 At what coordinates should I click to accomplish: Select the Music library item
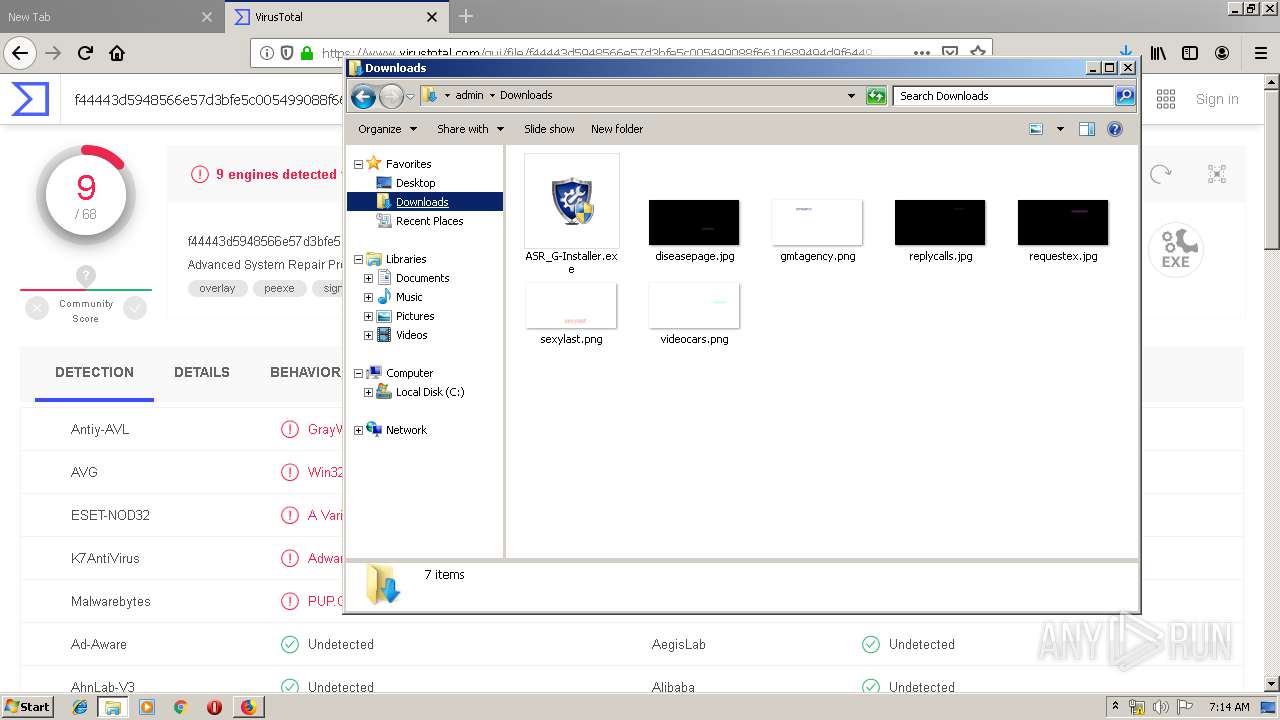coord(409,297)
